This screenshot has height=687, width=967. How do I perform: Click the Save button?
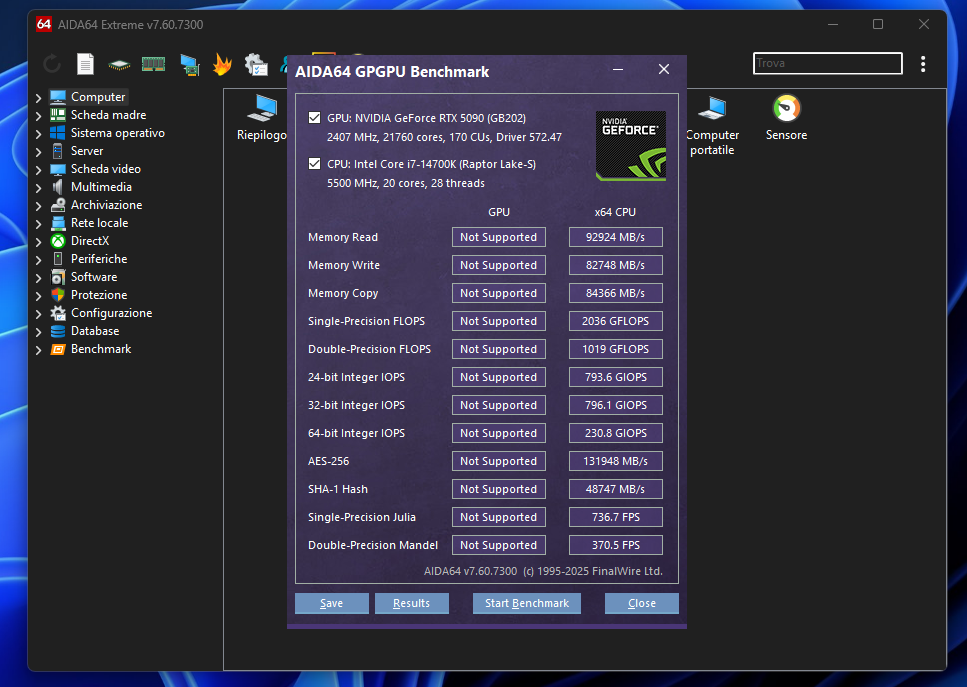tap(332, 603)
